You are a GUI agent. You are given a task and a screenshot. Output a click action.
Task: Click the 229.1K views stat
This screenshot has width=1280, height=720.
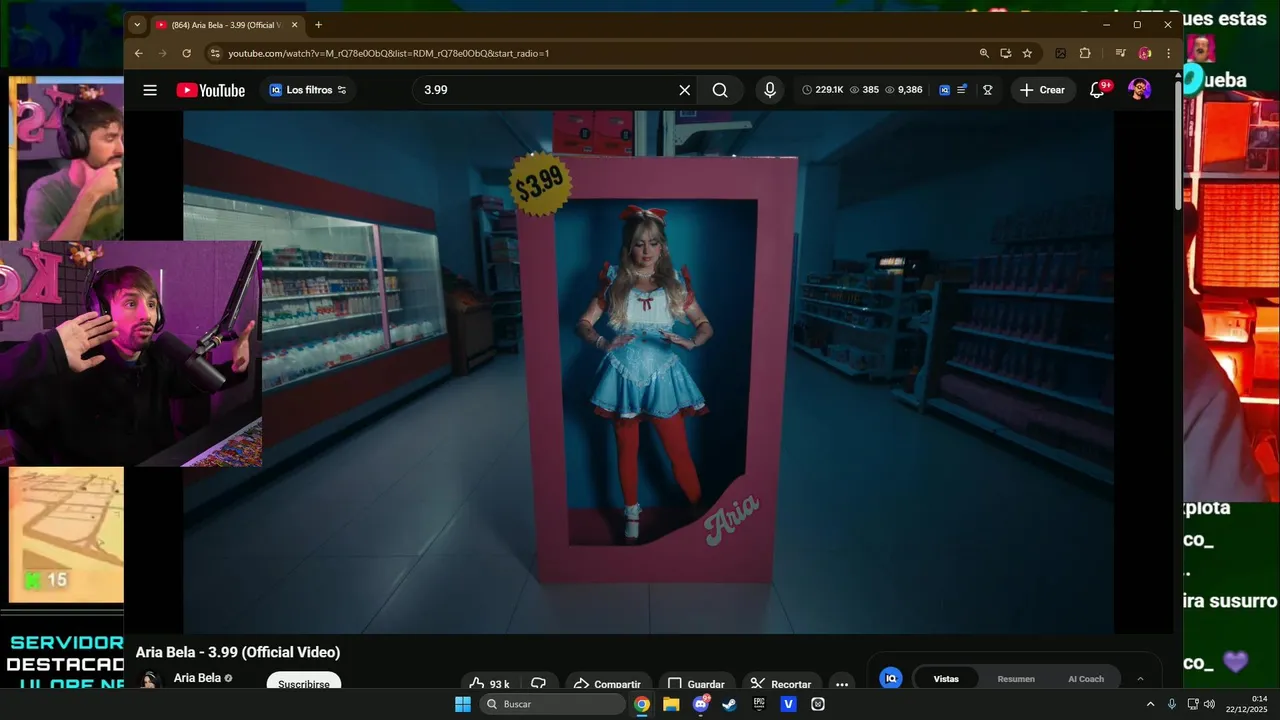[x=823, y=90]
